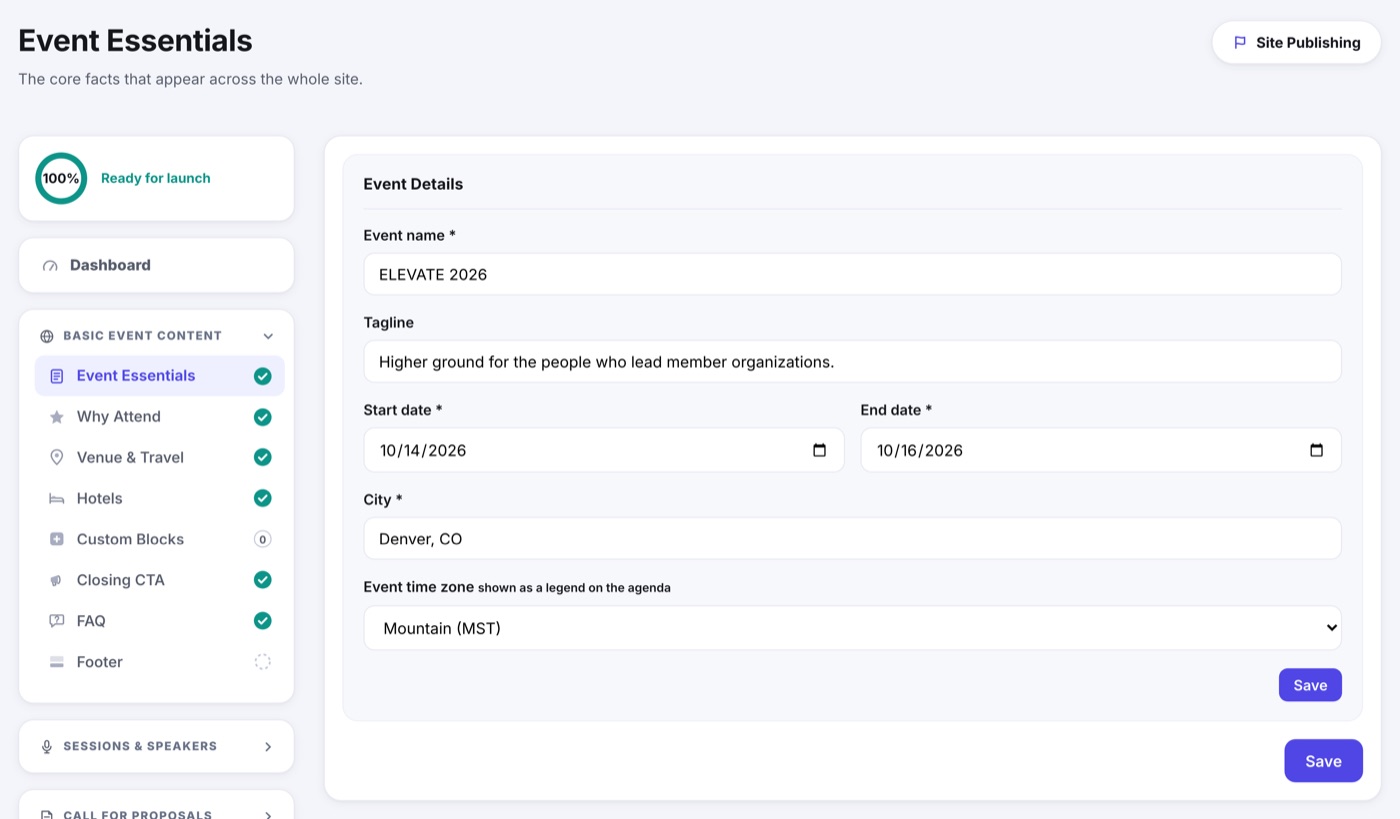Click the zero count badge on Custom Blocks
This screenshot has width=1400, height=819.
[x=263, y=539]
